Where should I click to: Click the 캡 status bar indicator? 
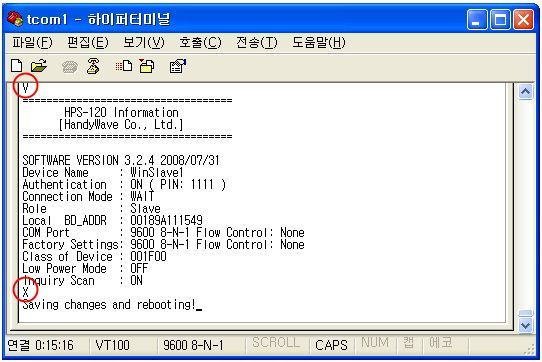click(x=409, y=342)
